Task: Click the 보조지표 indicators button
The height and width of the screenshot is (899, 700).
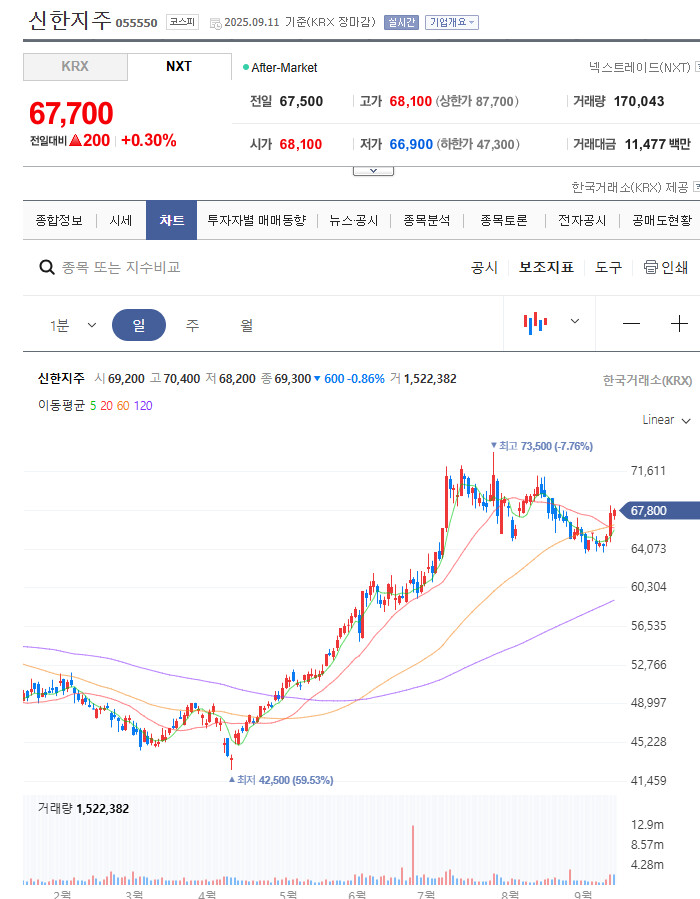Action: (x=546, y=267)
